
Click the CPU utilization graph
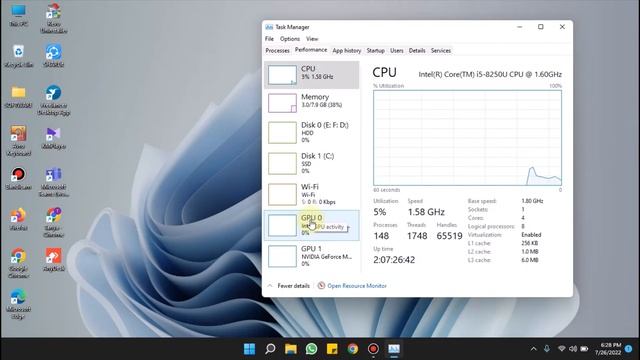pos(467,138)
